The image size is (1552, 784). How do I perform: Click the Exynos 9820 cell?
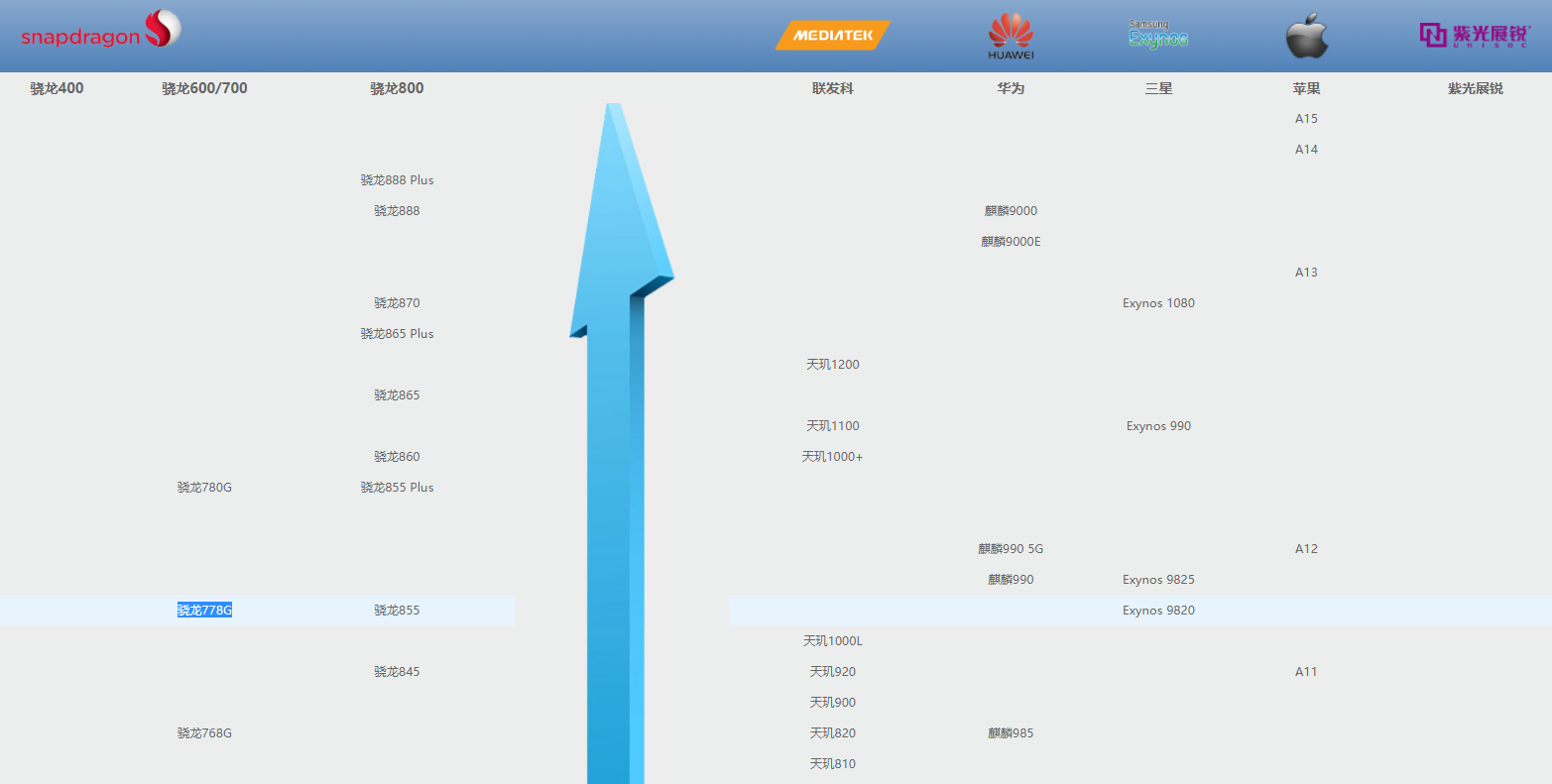(x=1158, y=611)
